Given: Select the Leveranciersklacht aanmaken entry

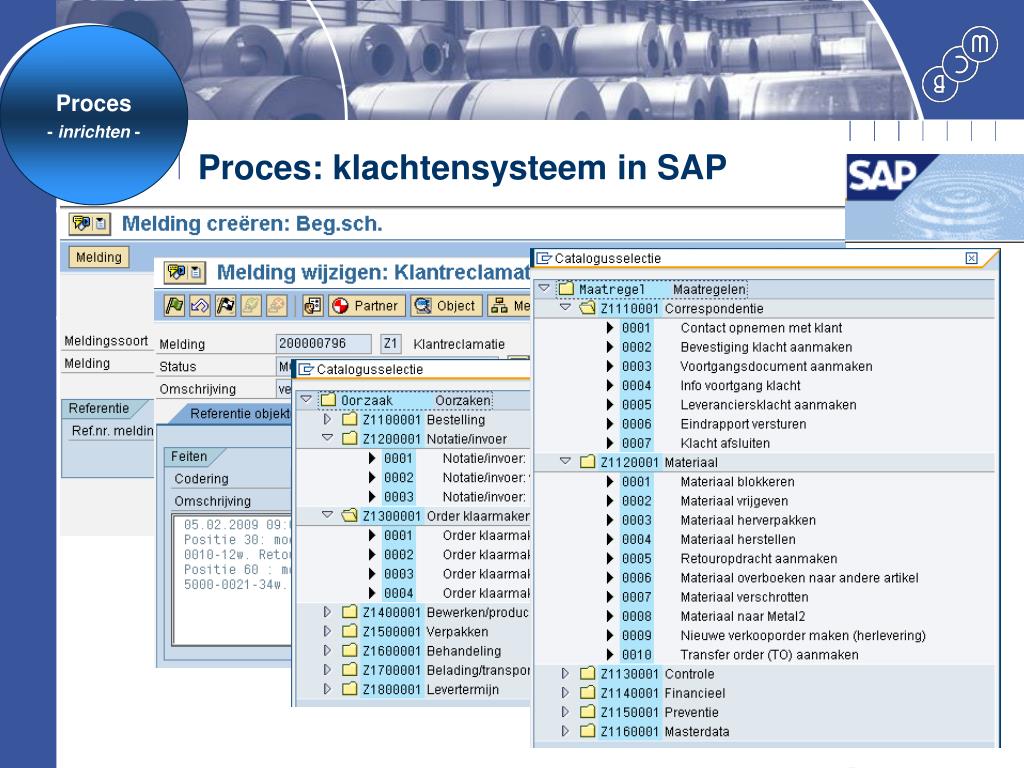Looking at the screenshot, I should point(768,405).
